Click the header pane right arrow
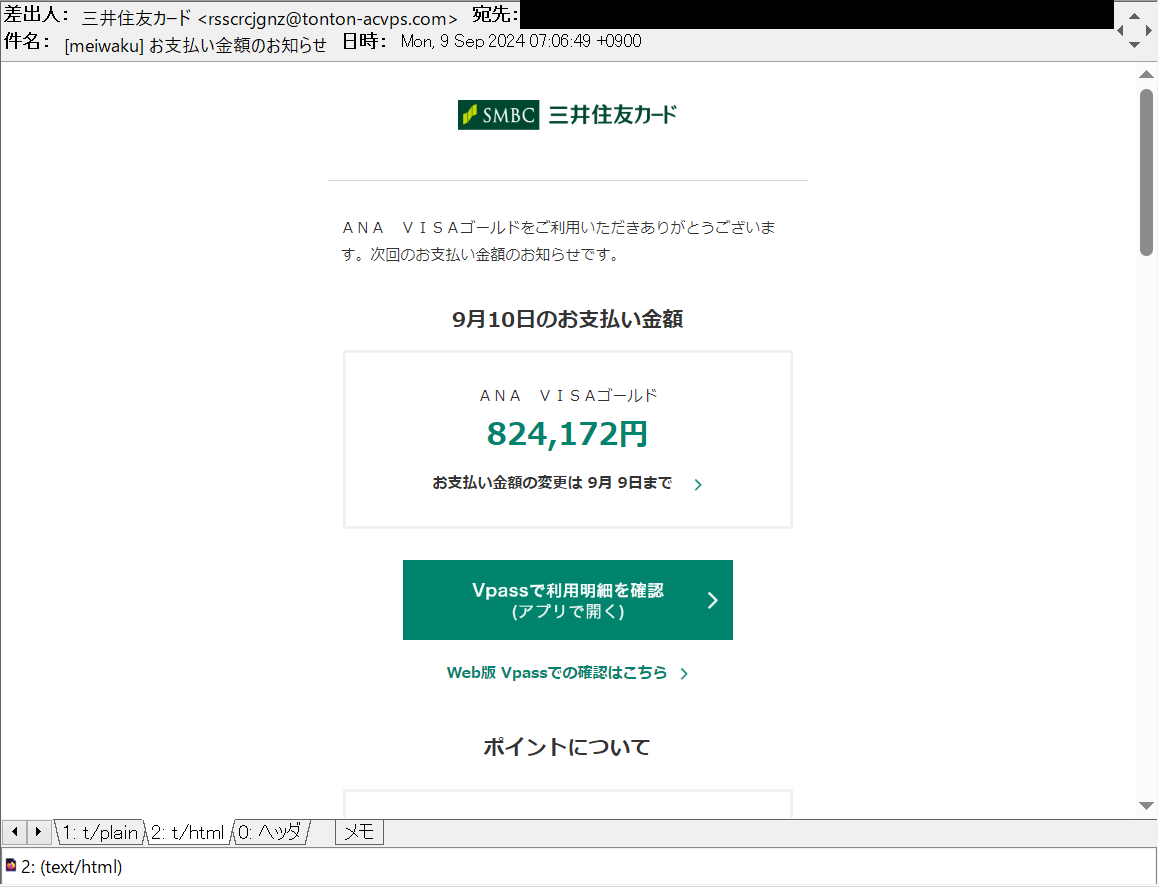The width and height of the screenshot is (1159, 887). pyautogui.click(x=1149, y=30)
